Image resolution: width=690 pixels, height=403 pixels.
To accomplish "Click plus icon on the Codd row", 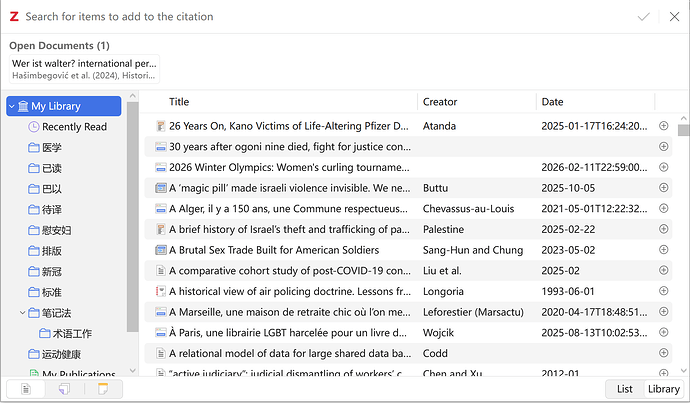I will click(x=664, y=353).
